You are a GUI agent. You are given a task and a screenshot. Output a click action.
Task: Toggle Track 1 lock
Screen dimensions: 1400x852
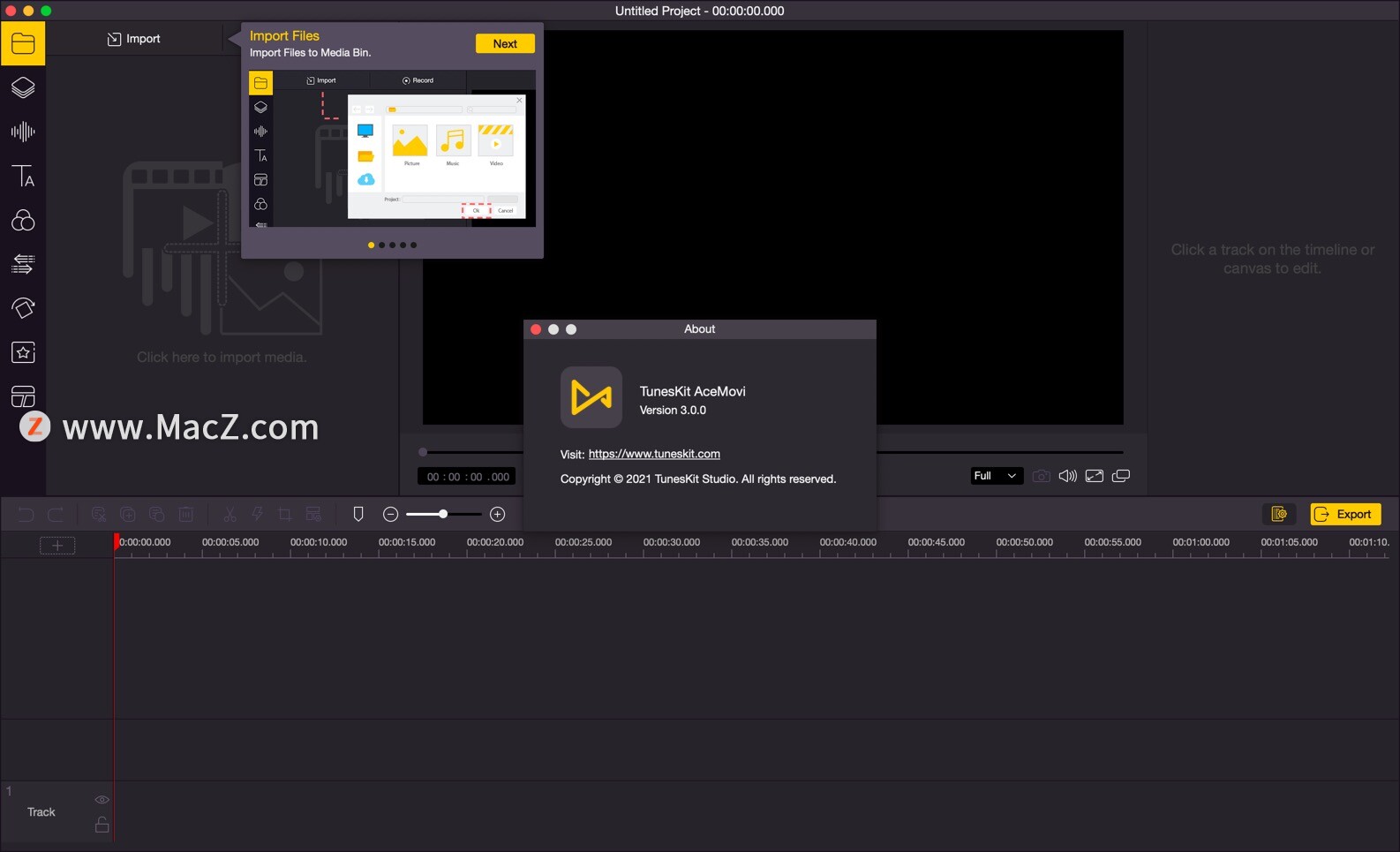pos(102,825)
